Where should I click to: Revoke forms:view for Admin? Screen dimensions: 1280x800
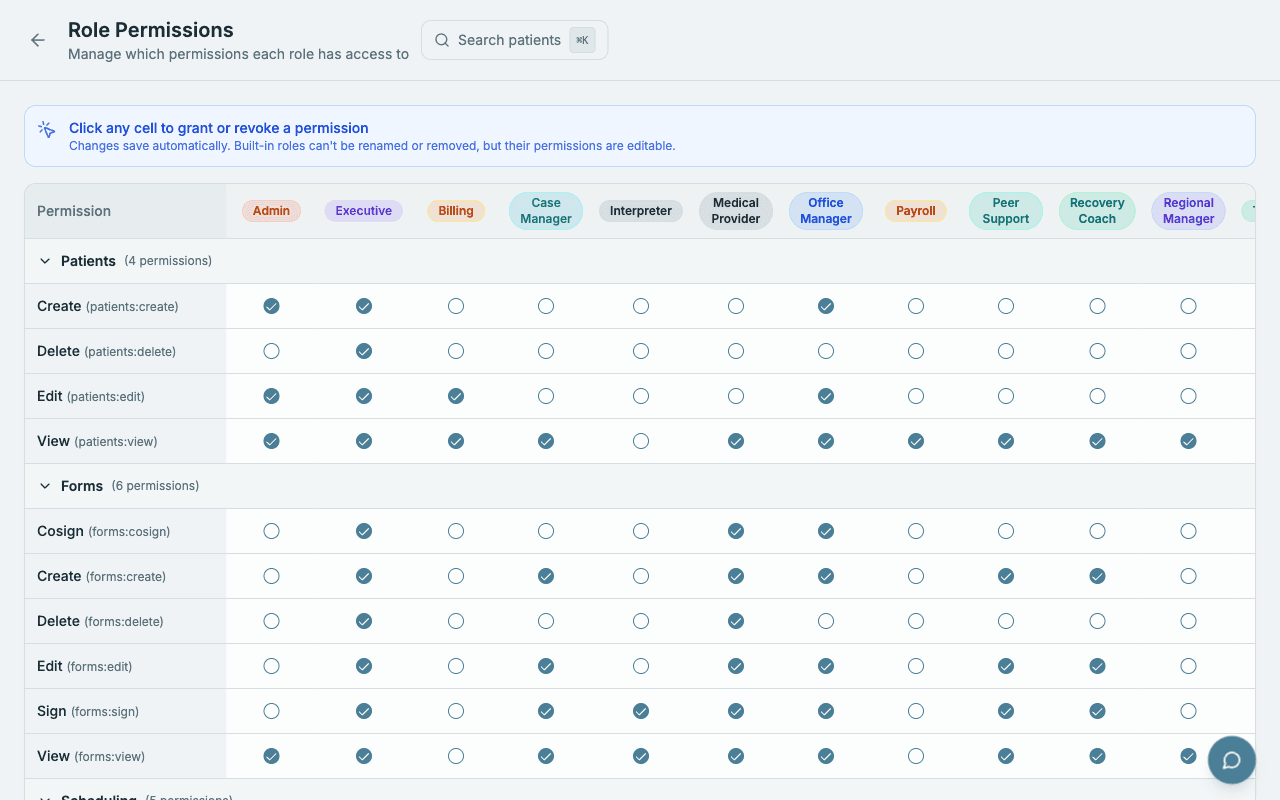pyautogui.click(x=271, y=756)
